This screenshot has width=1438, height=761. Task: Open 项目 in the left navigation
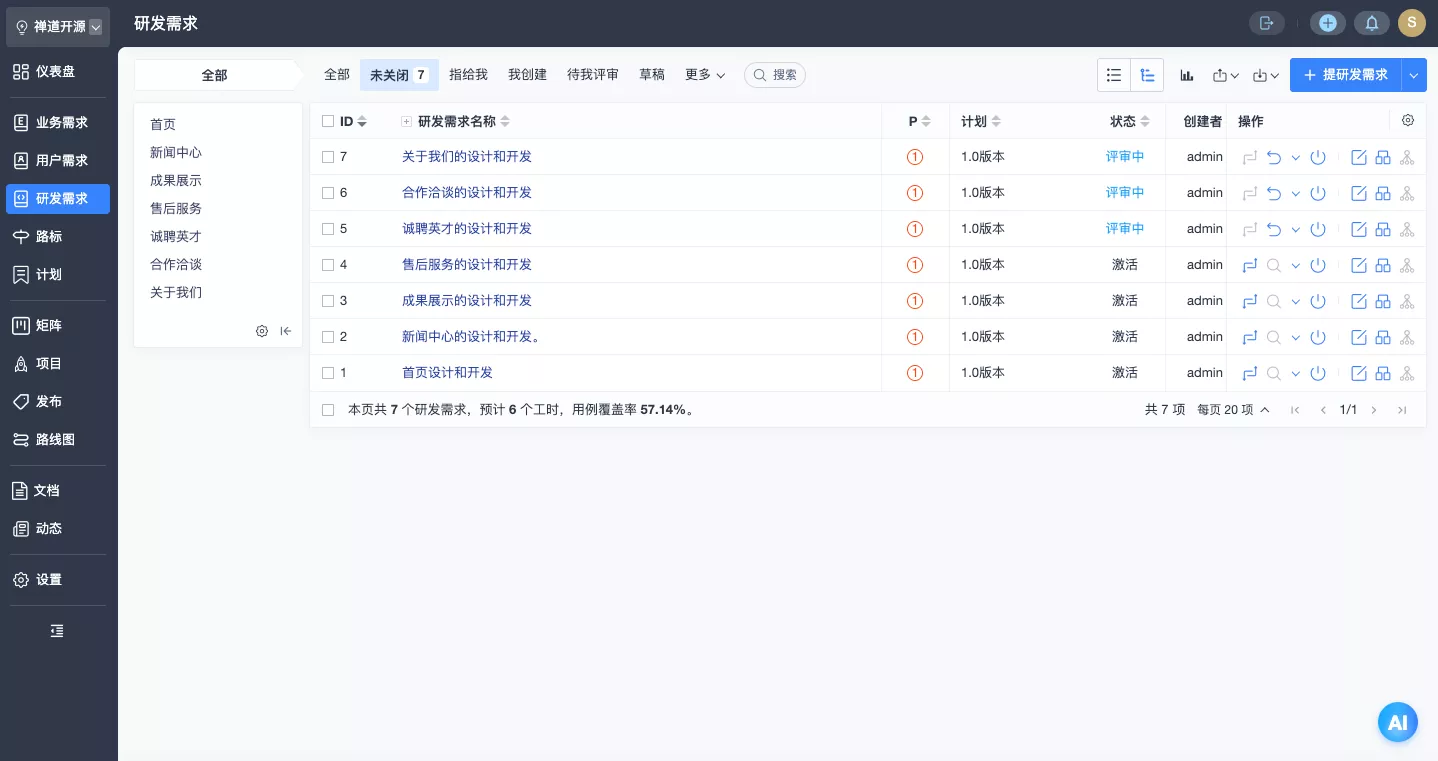click(x=48, y=364)
